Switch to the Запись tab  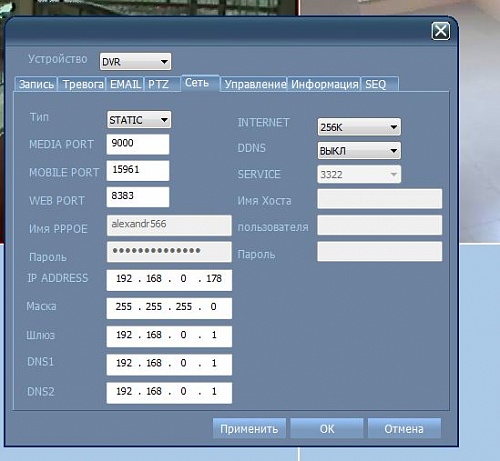tap(36, 84)
